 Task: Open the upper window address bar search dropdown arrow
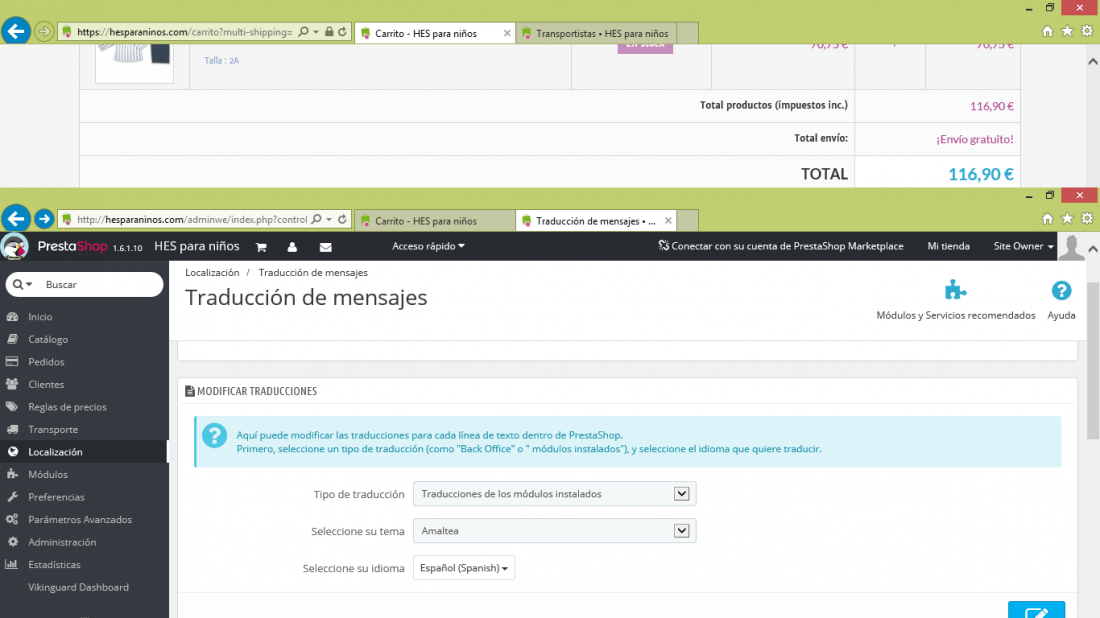(x=316, y=32)
